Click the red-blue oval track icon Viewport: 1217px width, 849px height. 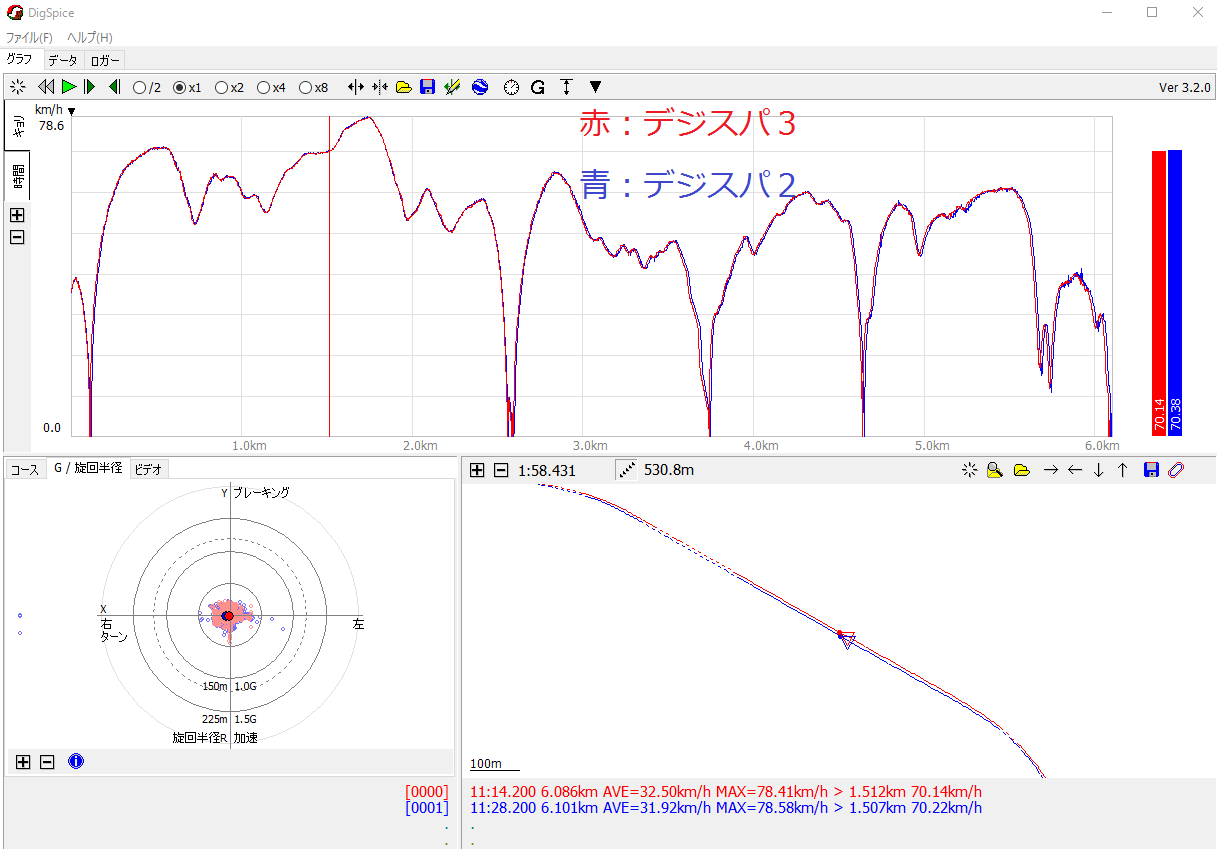[1176, 470]
